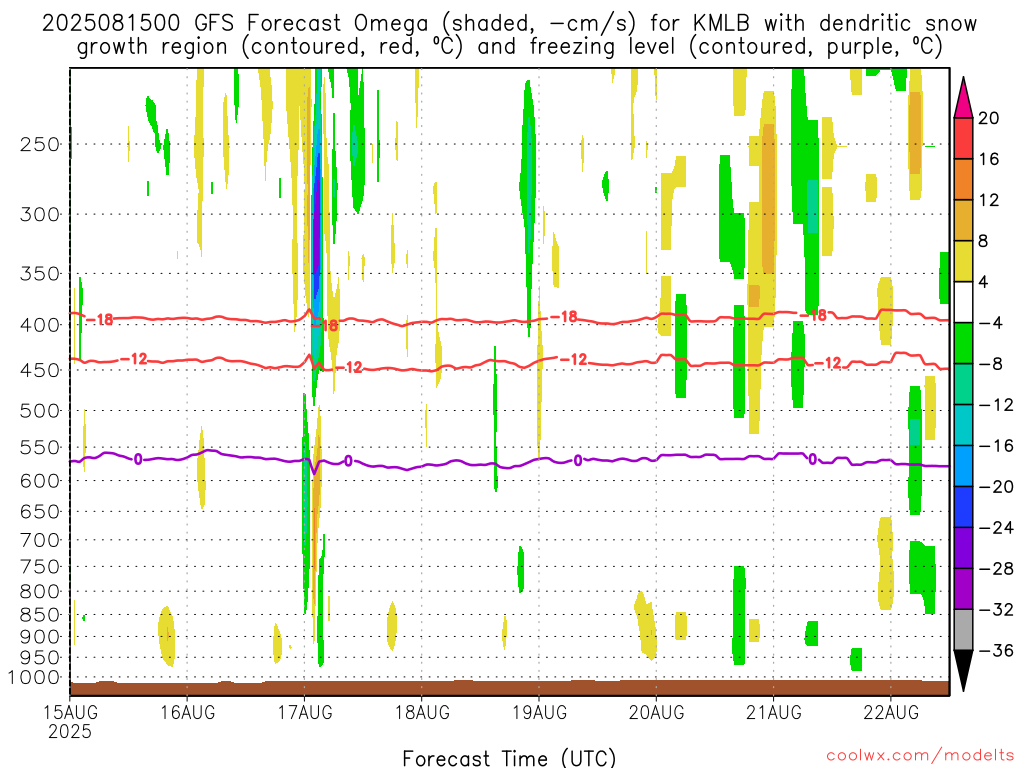Screen dimensions: 1024x768
Task: Select the 650 pressure axis label
Action: coord(40,511)
